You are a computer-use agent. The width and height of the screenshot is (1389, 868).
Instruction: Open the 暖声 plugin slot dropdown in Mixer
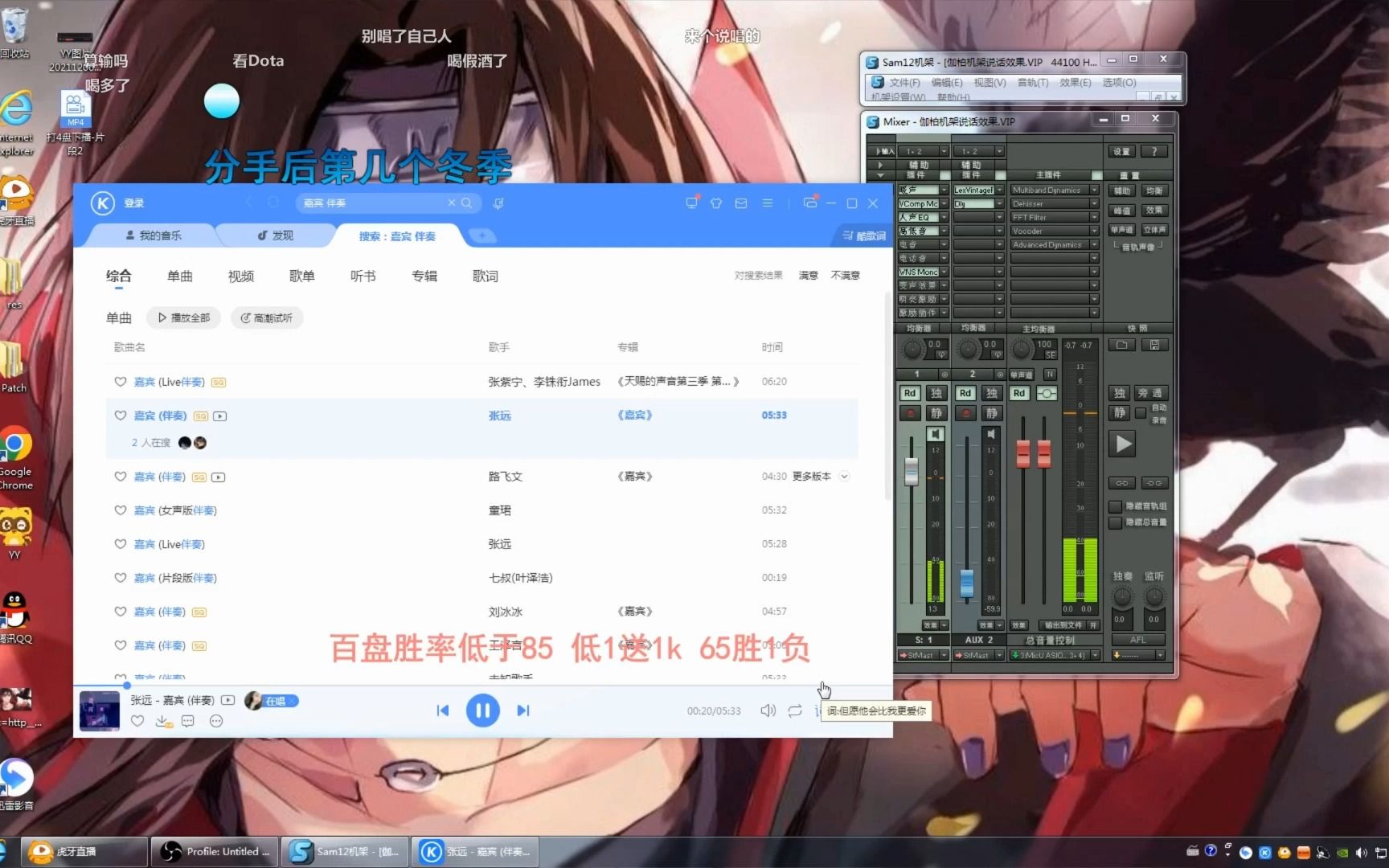[x=944, y=190]
